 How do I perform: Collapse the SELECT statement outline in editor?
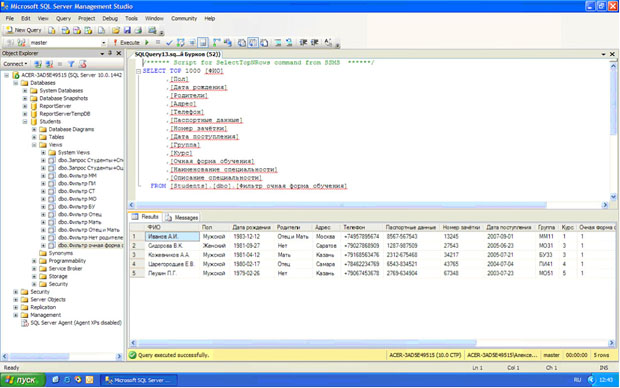(138, 71)
